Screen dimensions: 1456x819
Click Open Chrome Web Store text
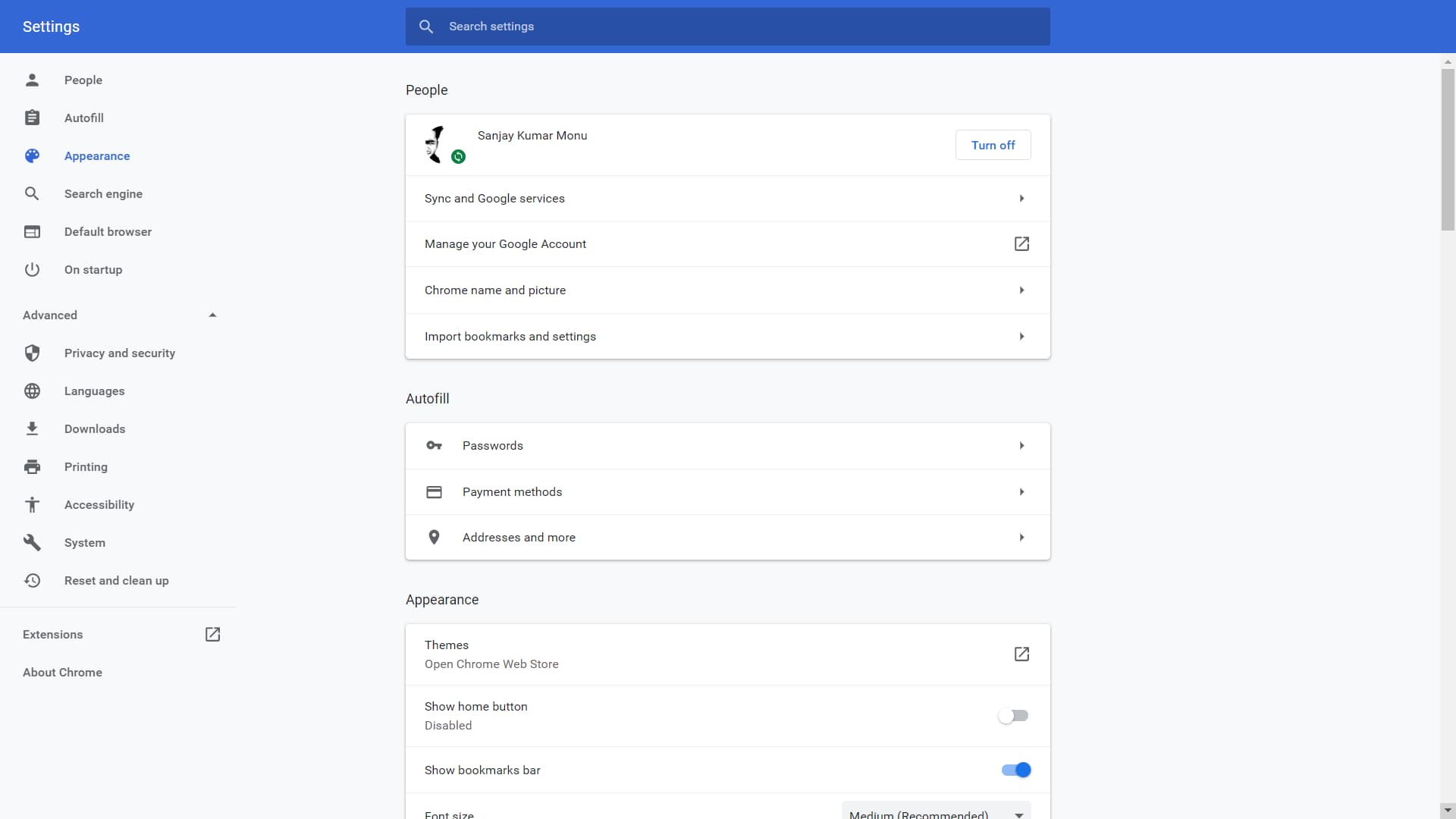click(491, 664)
